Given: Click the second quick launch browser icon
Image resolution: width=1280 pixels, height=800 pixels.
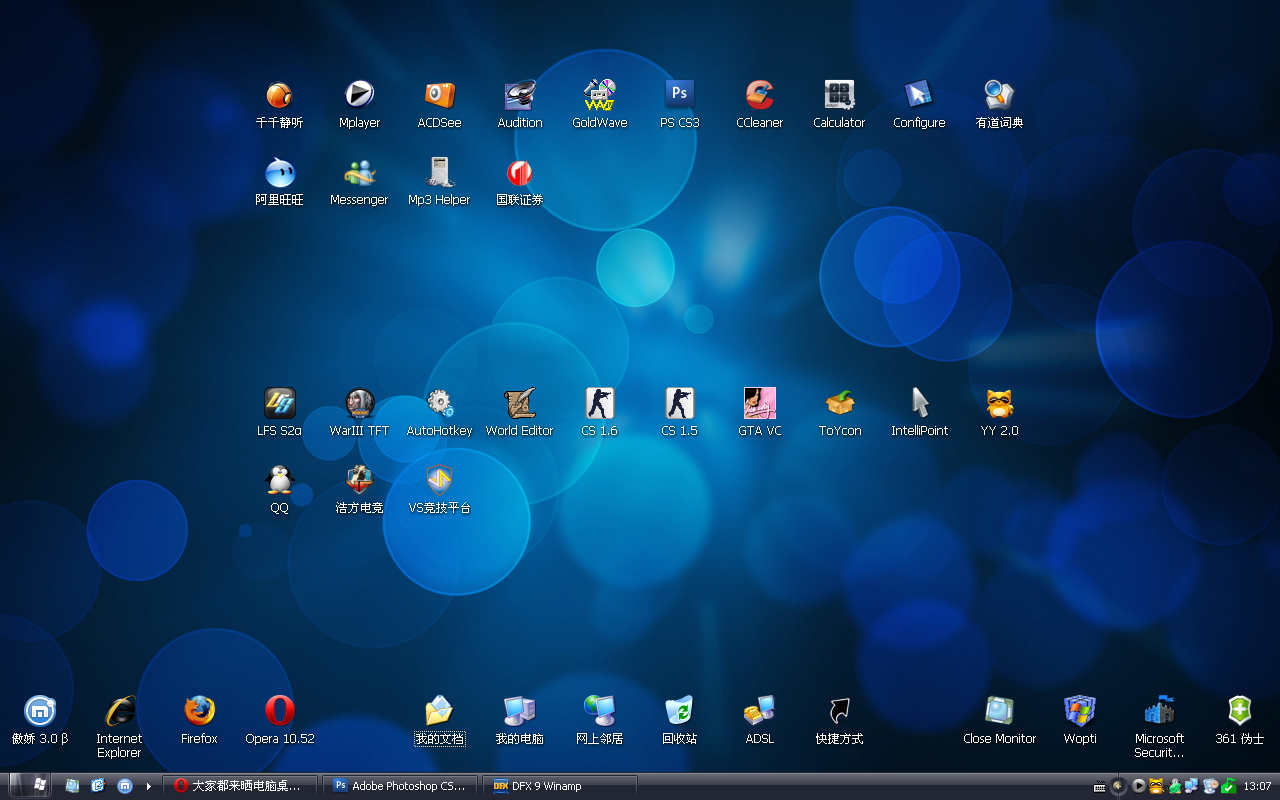Looking at the screenshot, I should coord(98,786).
